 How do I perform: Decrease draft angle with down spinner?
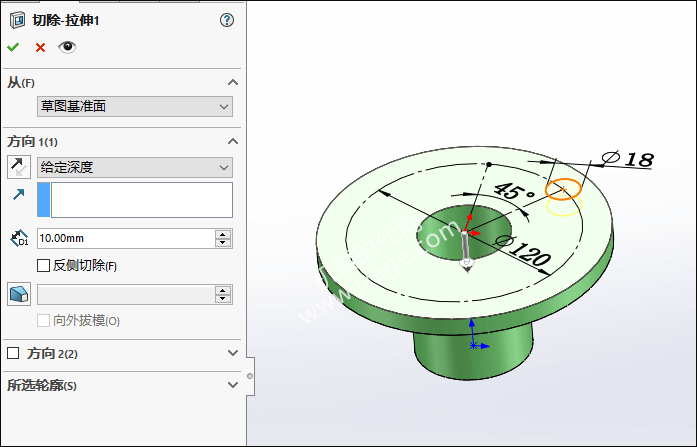[x=223, y=299]
